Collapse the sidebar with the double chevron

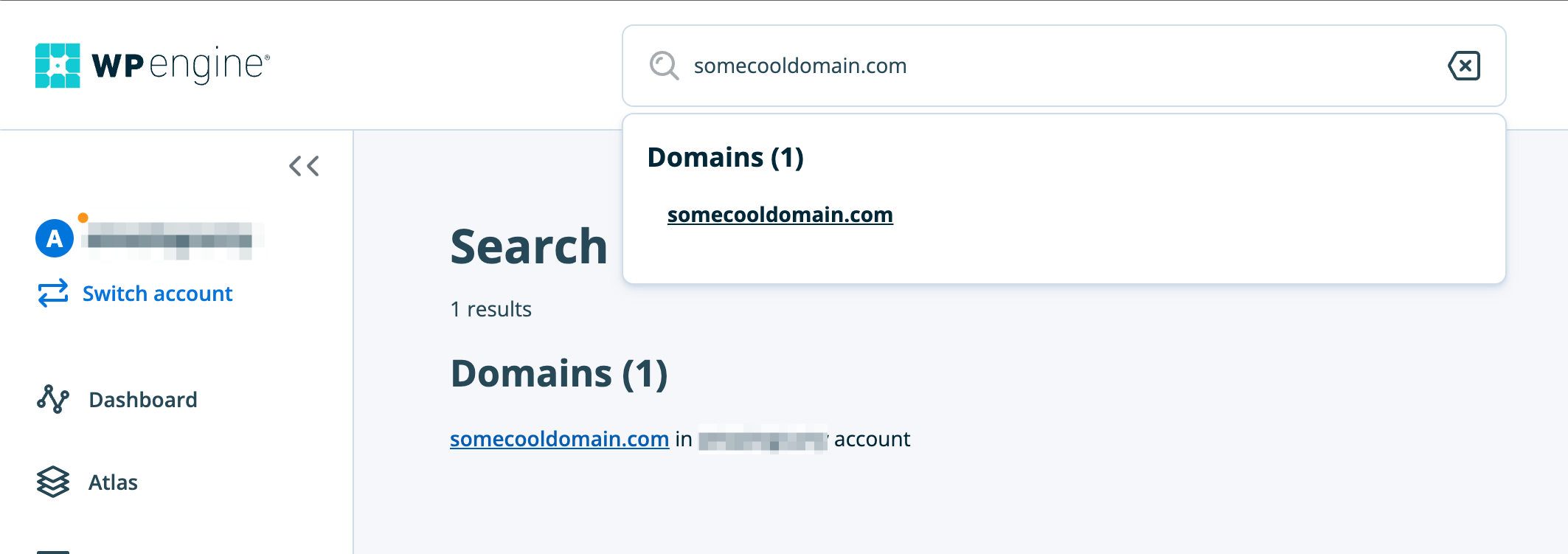304,166
